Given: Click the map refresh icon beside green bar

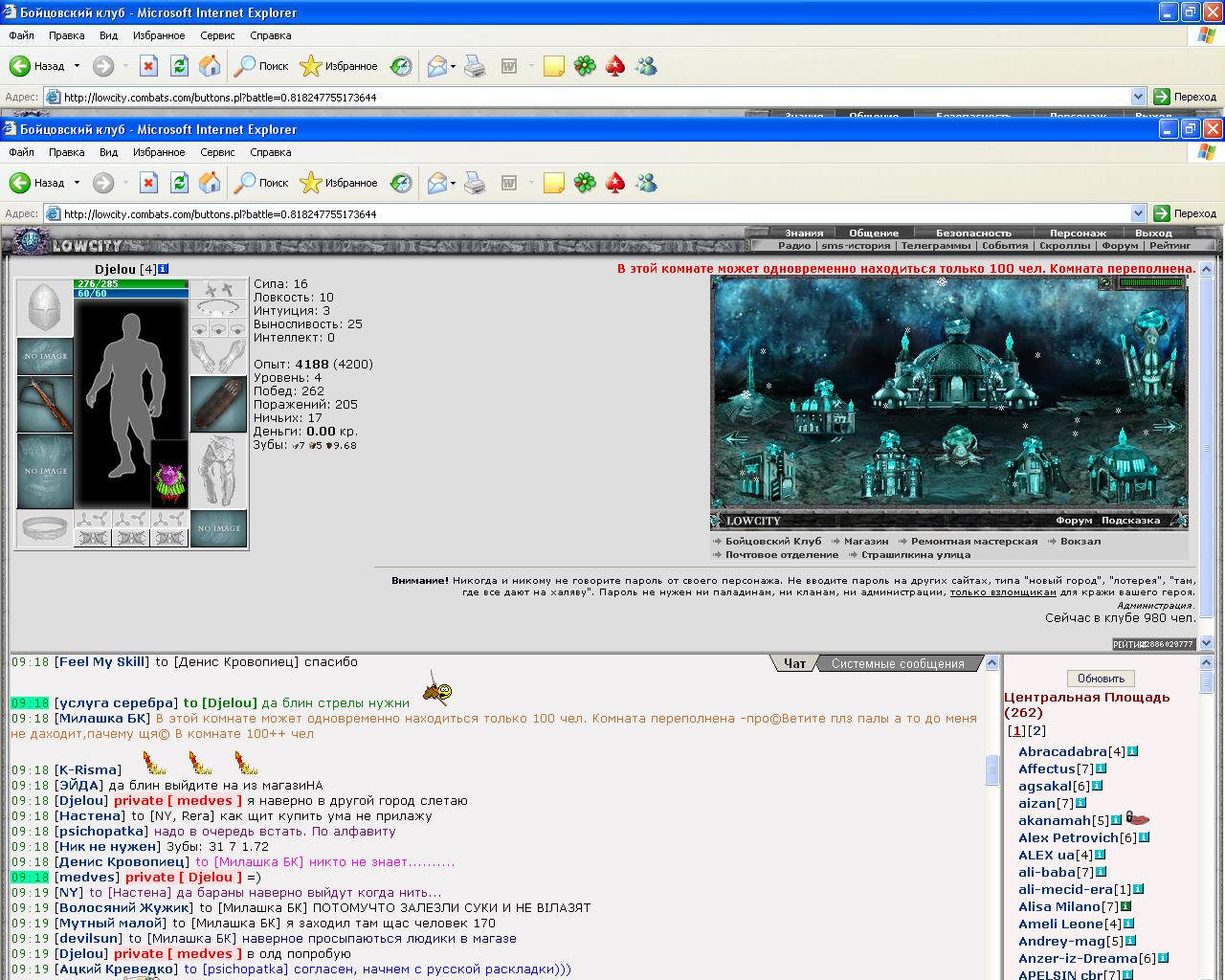Looking at the screenshot, I should (x=1105, y=282).
